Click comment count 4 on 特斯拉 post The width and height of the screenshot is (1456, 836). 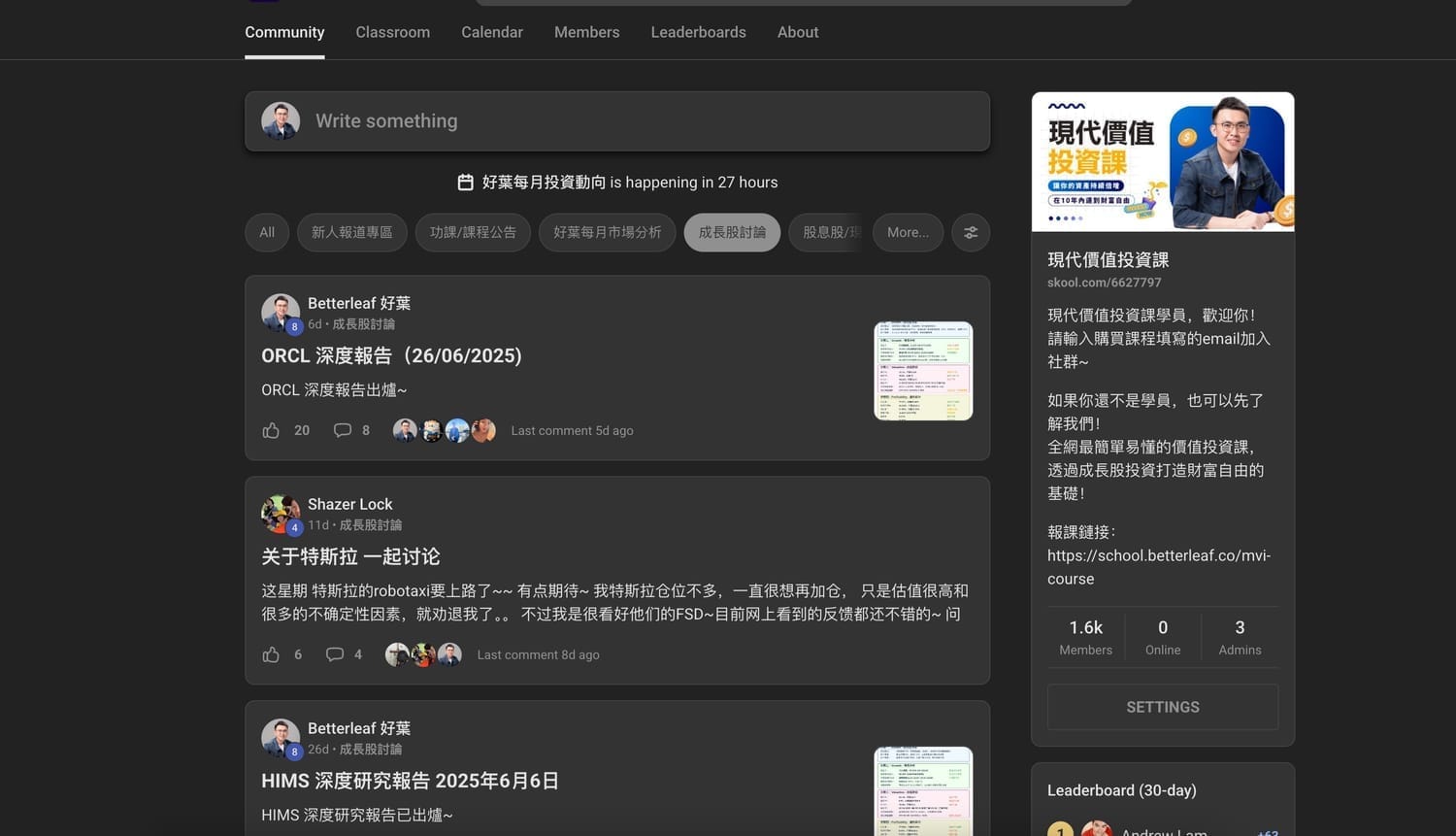coord(358,654)
